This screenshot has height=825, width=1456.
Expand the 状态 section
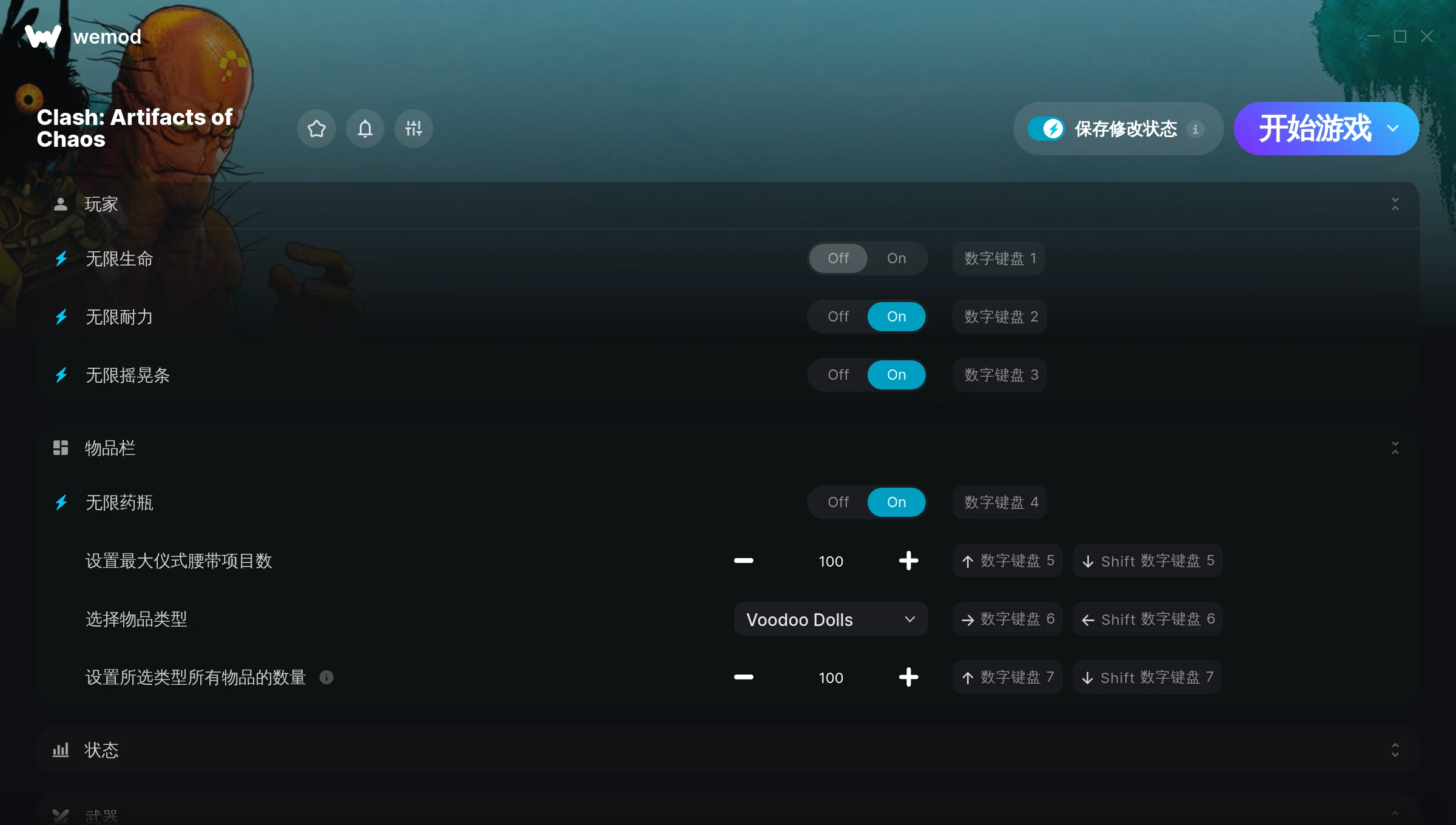[x=1395, y=750]
